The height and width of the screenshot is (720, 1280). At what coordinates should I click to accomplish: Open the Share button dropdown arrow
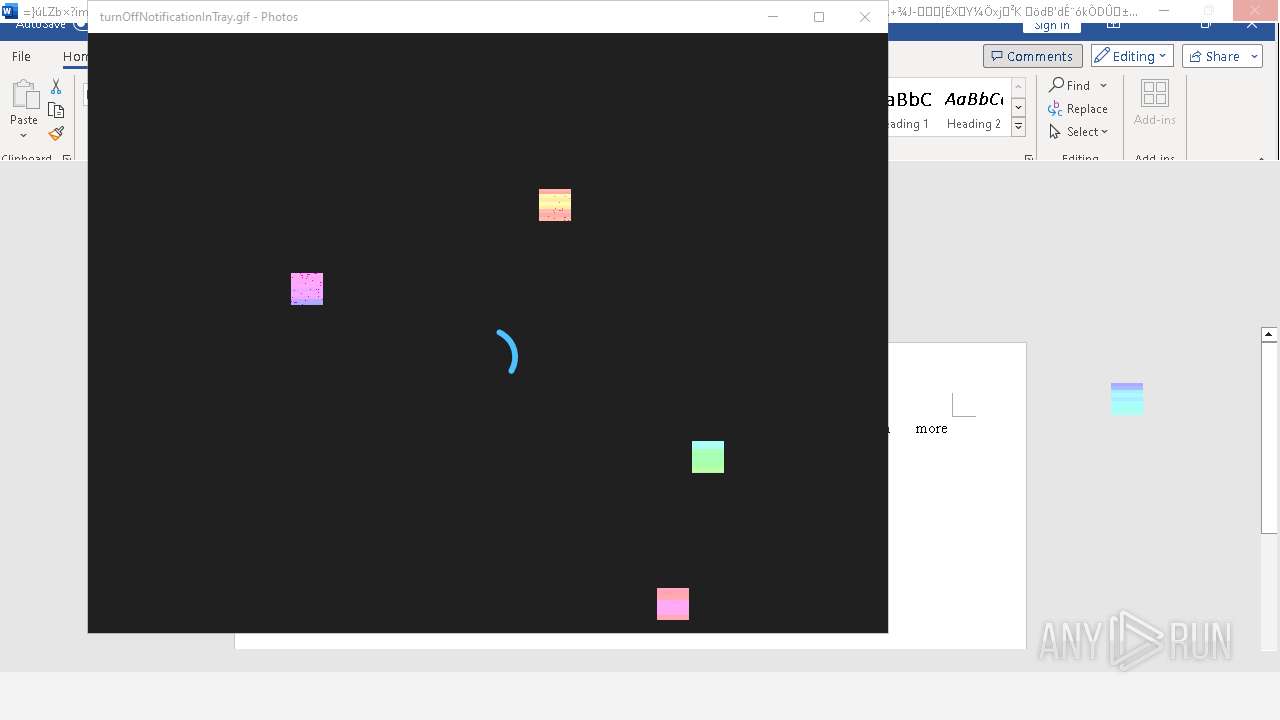tap(1254, 56)
